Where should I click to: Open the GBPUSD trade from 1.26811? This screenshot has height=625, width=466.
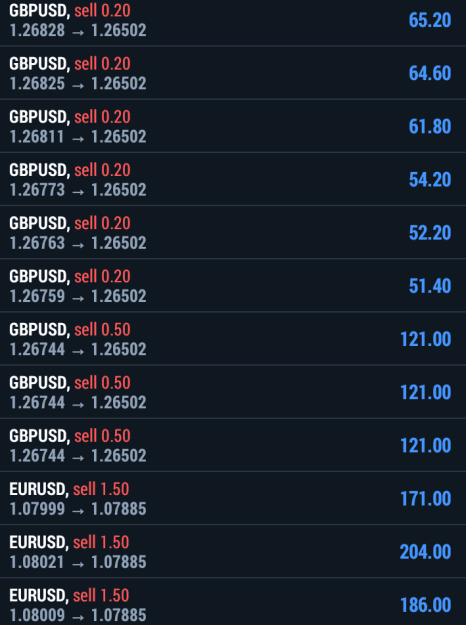coord(233,126)
